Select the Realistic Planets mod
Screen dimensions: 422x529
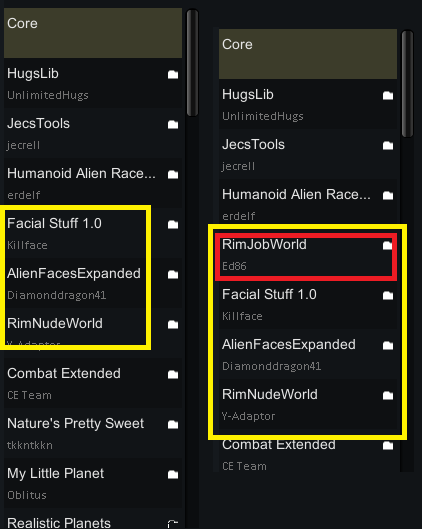(93, 518)
